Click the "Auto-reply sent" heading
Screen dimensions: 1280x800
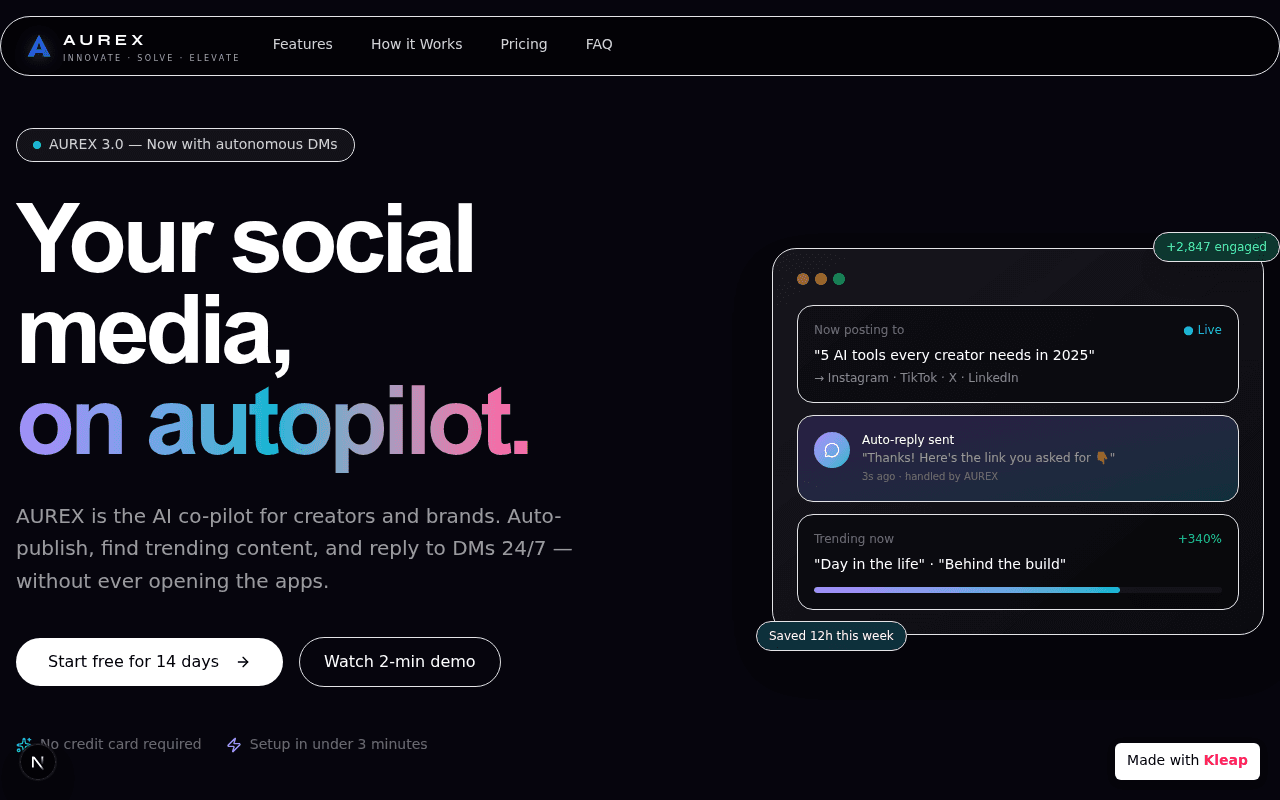click(x=908, y=440)
